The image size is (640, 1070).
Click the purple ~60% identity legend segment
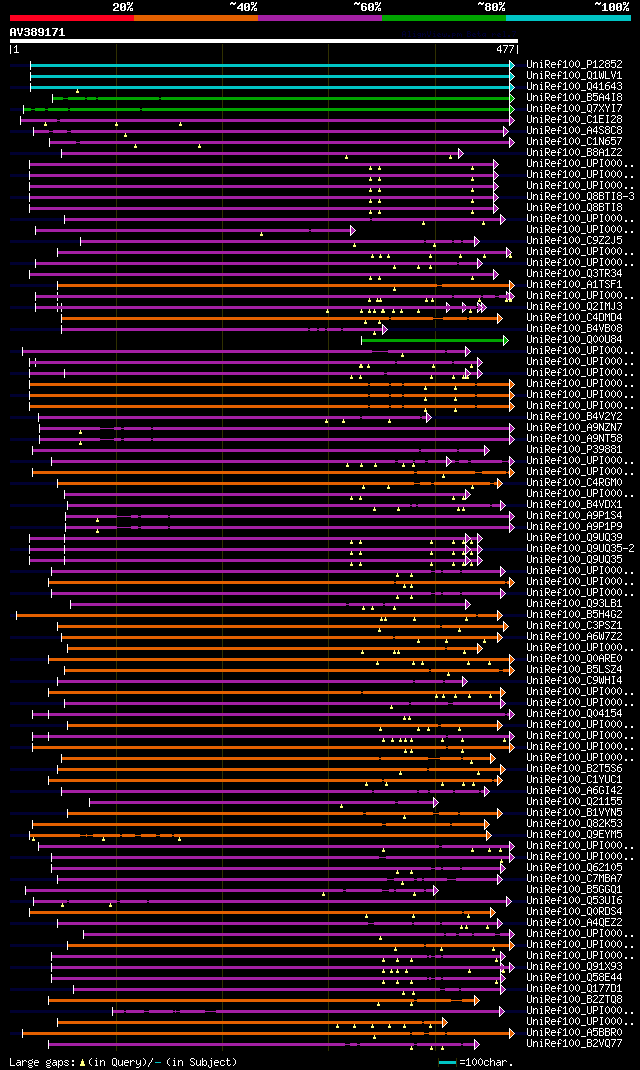point(320,18)
